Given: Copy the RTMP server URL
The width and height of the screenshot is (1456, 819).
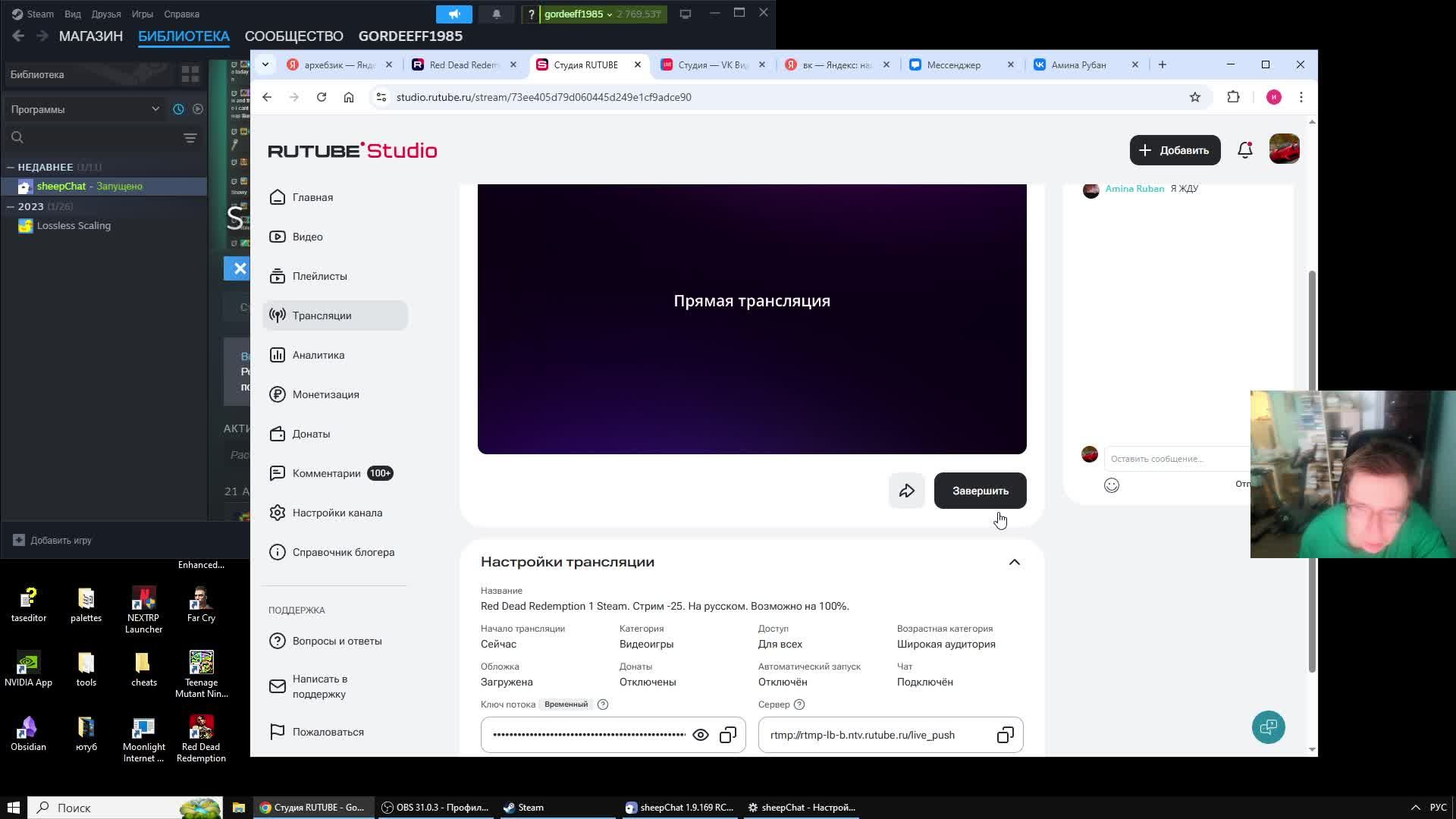Looking at the screenshot, I should coord(1005,735).
